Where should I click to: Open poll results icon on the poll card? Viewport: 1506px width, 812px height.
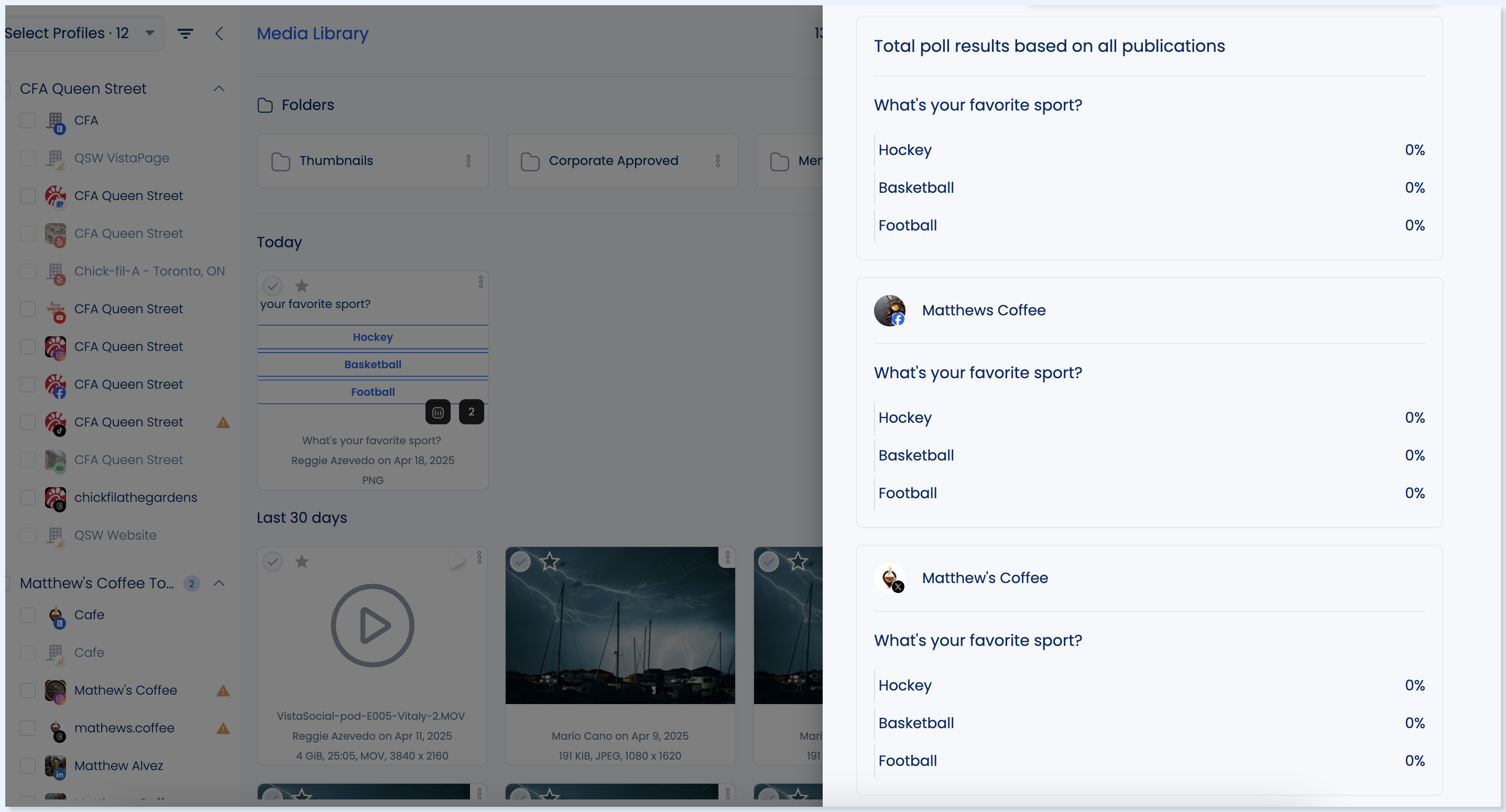(438, 412)
